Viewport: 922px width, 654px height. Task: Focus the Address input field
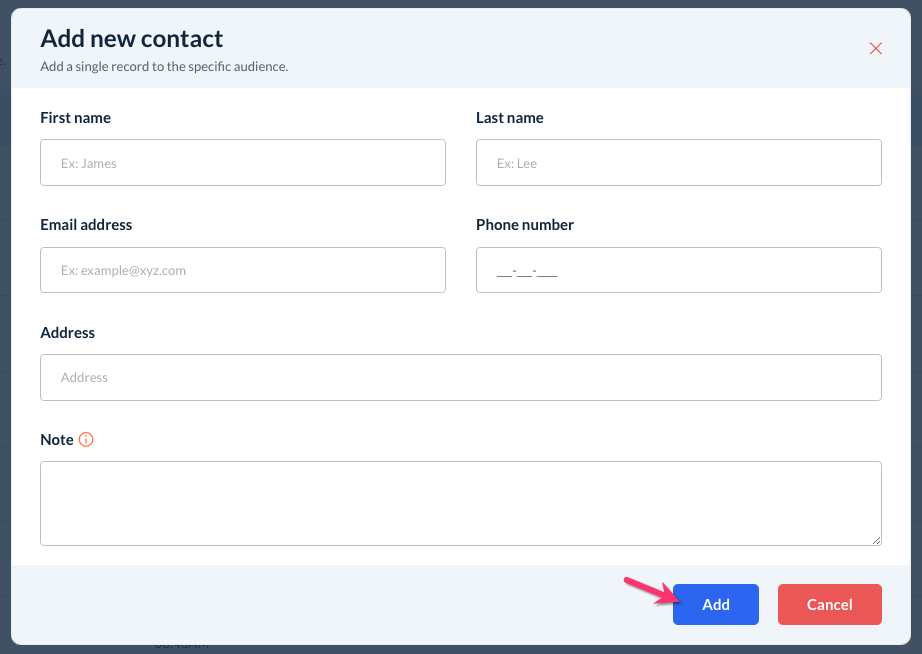(460, 377)
